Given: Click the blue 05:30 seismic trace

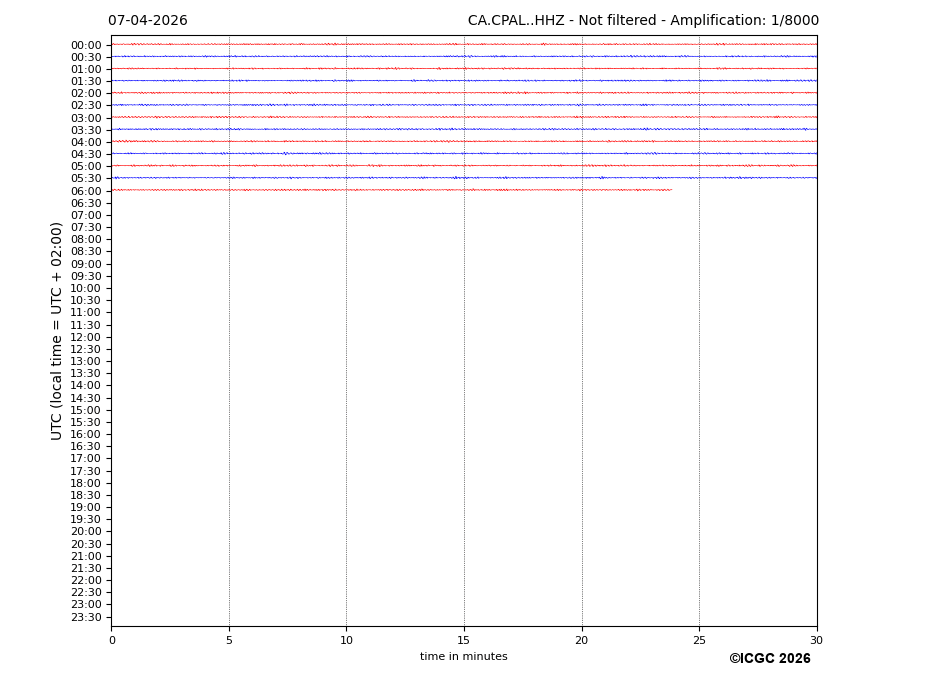Looking at the screenshot, I should coord(463,178).
